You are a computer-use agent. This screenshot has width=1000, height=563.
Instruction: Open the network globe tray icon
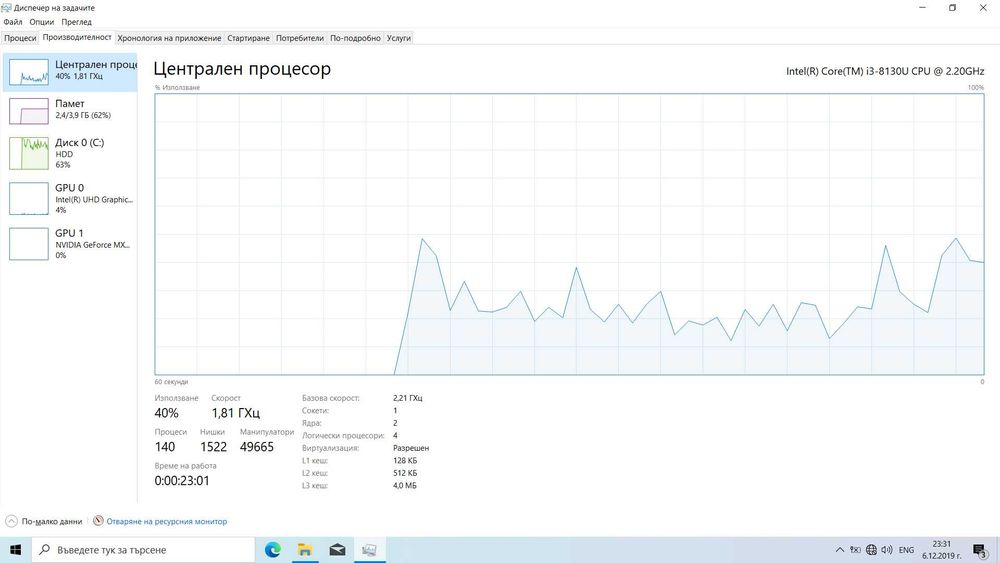pyautogui.click(x=871, y=550)
